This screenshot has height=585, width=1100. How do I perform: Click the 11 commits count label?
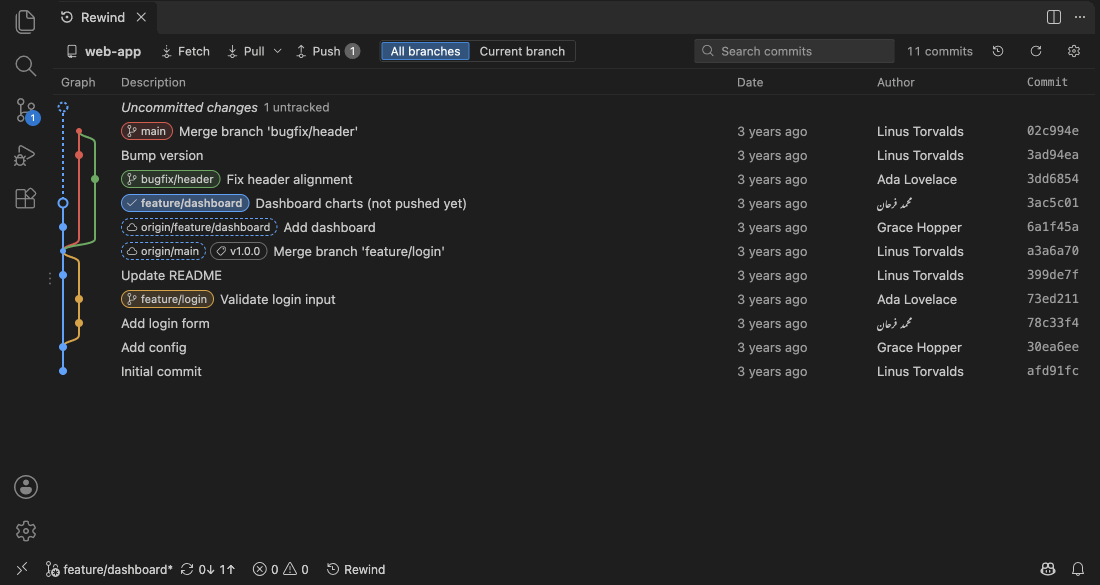coord(939,51)
